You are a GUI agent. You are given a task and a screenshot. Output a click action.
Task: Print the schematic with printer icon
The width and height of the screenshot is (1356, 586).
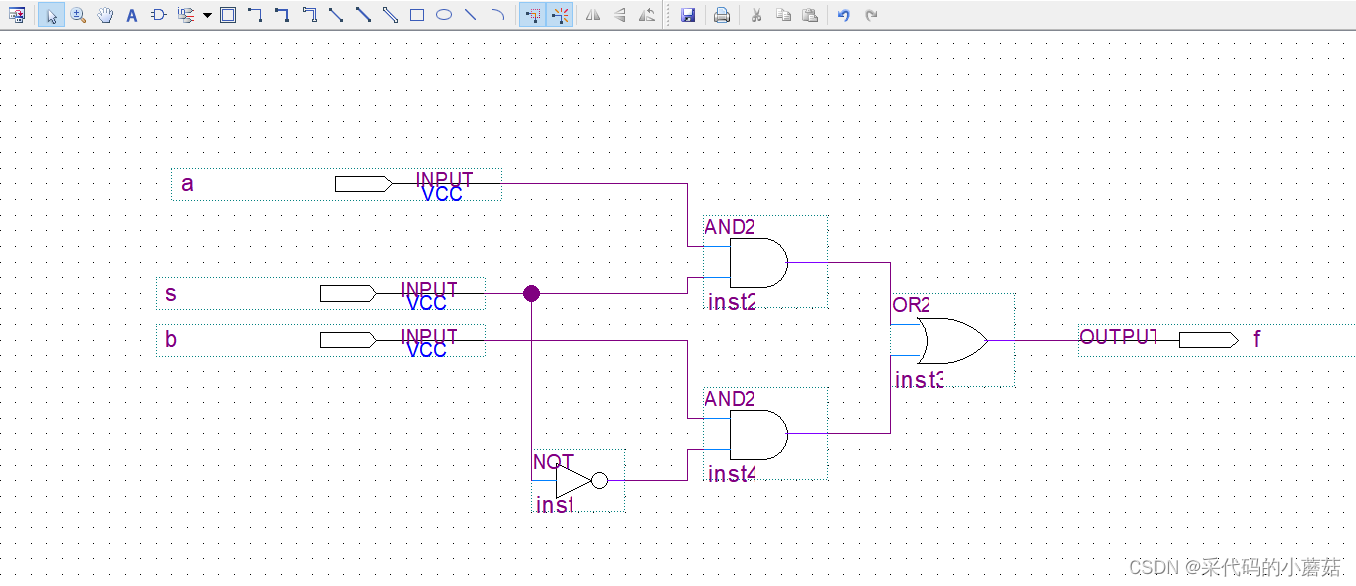pos(722,15)
